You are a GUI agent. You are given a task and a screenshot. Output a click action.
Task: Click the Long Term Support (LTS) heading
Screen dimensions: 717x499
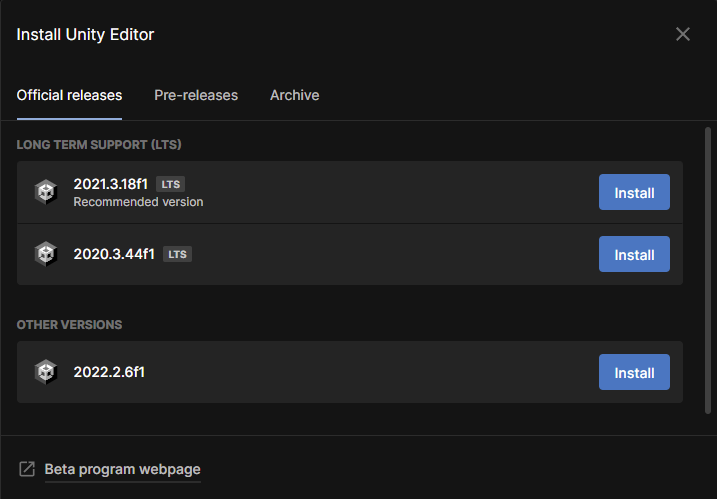(x=99, y=145)
